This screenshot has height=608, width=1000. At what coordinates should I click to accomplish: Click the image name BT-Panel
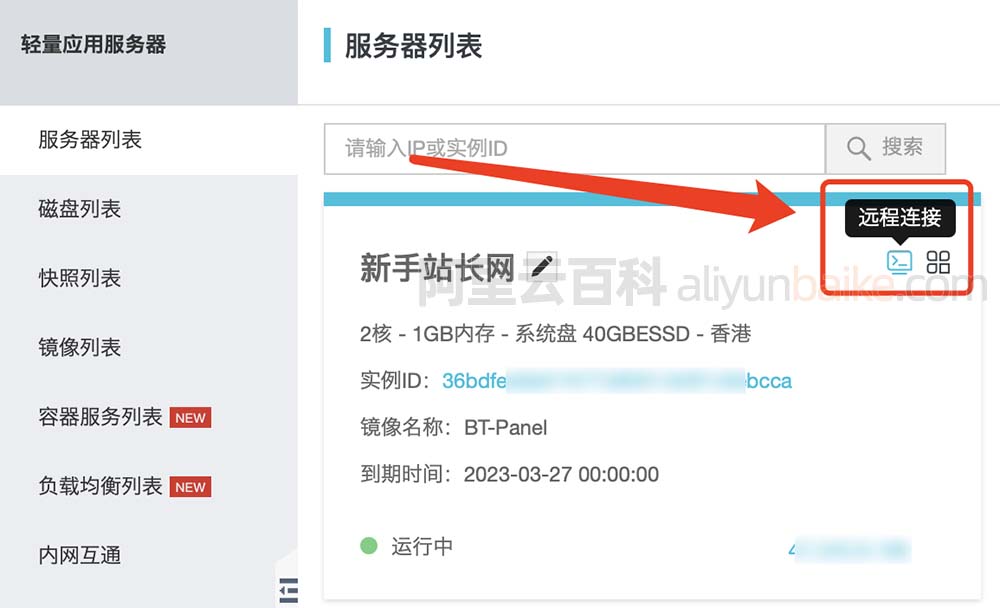(506, 427)
